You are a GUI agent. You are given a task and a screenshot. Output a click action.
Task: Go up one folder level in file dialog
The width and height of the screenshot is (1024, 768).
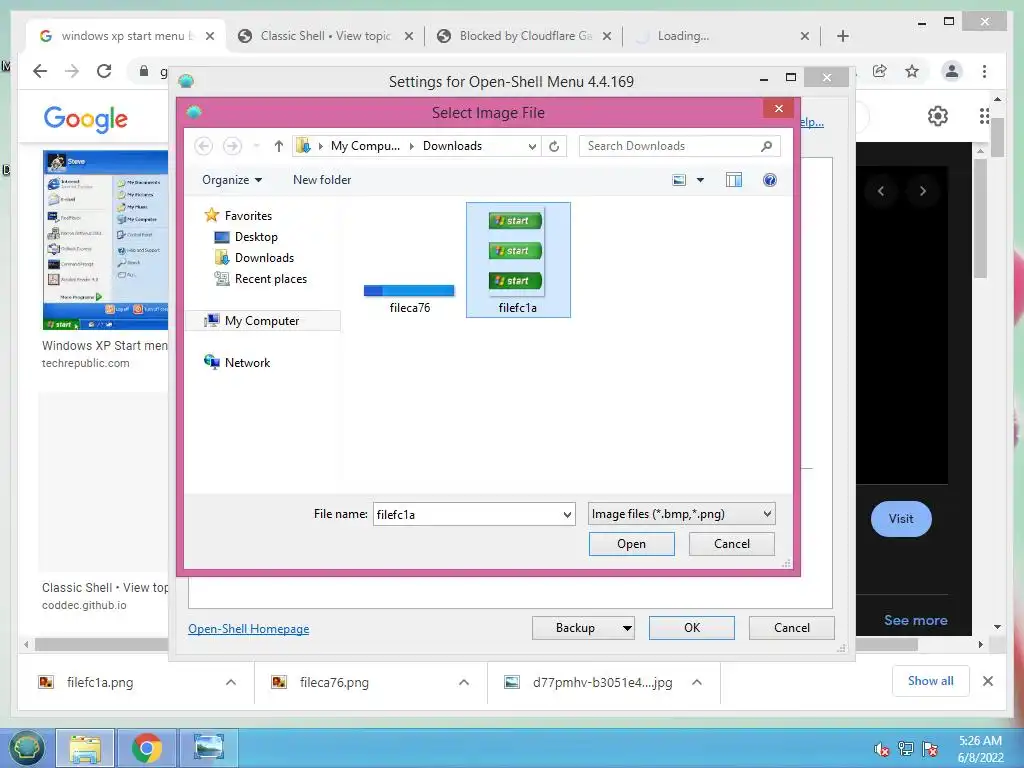point(279,146)
